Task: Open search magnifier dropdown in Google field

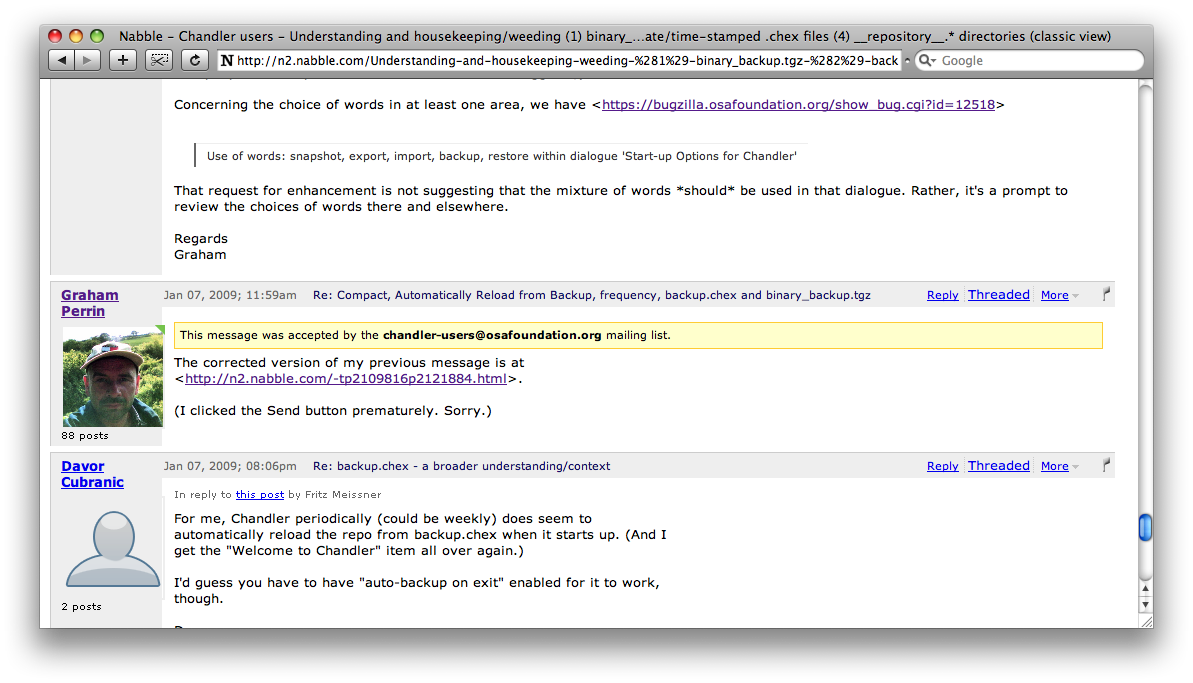Action: pyautogui.click(x=929, y=61)
